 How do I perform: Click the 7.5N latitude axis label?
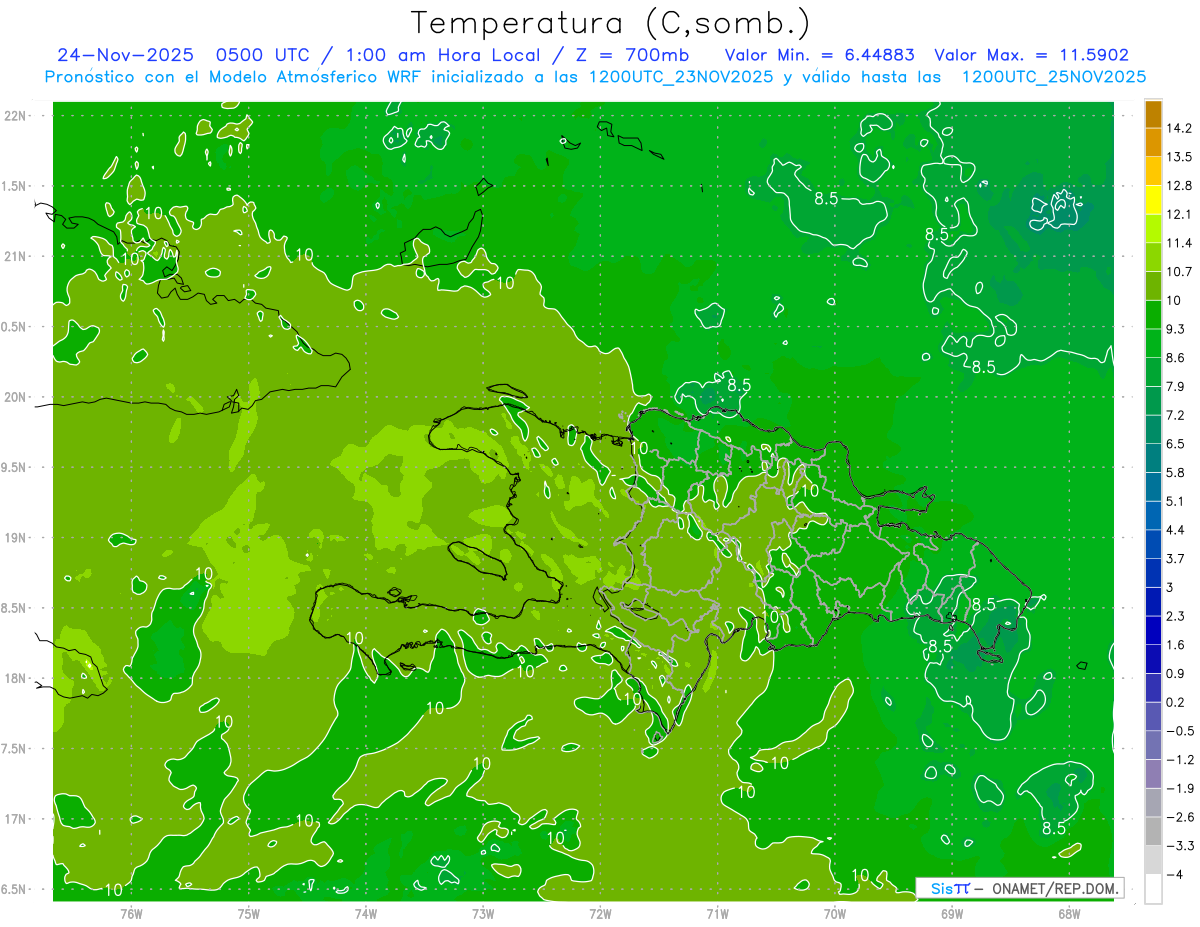coord(15,749)
